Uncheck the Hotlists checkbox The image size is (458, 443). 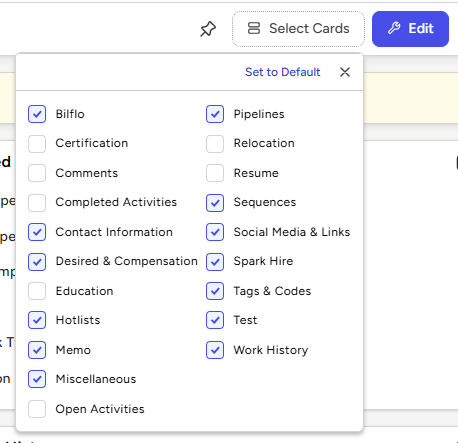point(37,320)
